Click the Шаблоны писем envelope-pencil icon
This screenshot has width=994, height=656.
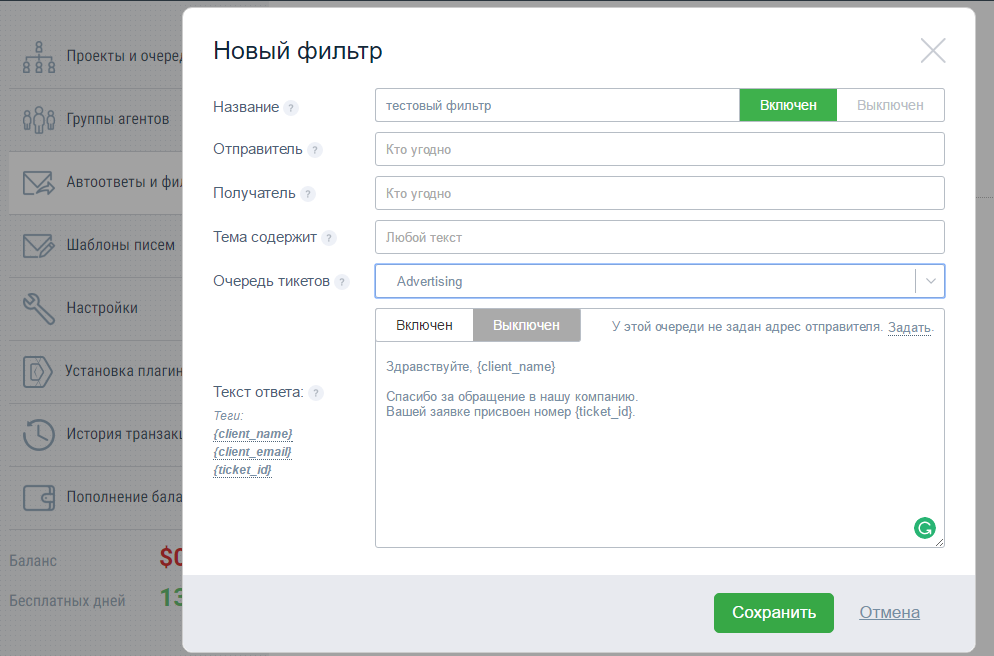coord(38,245)
